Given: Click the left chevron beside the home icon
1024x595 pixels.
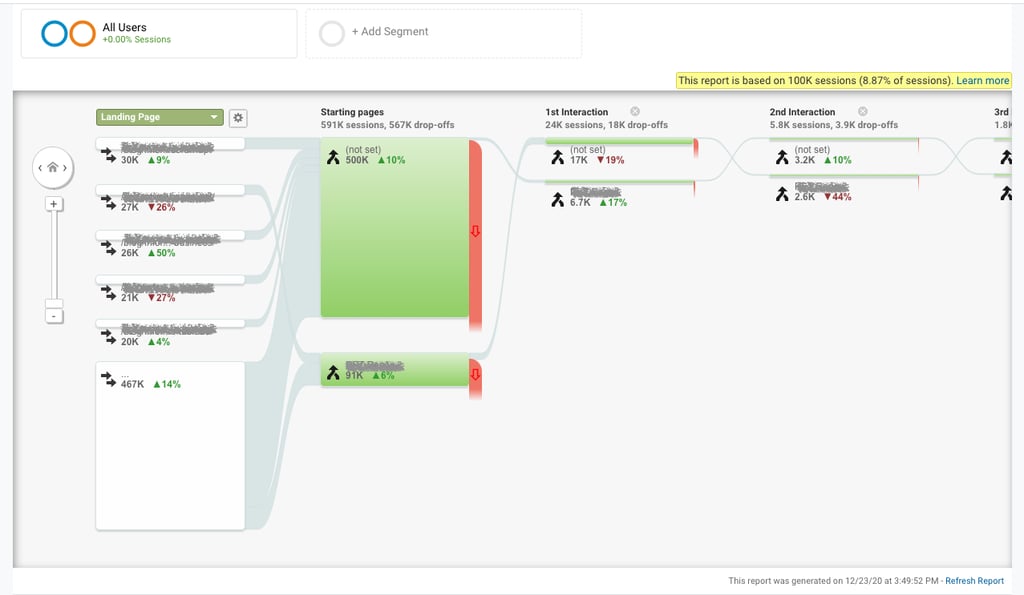Looking at the screenshot, I should [39, 167].
